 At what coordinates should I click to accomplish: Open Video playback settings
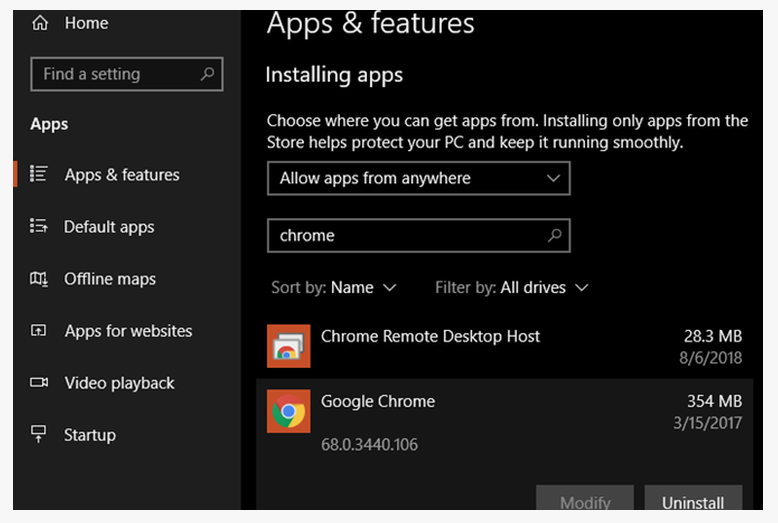[x=120, y=383]
